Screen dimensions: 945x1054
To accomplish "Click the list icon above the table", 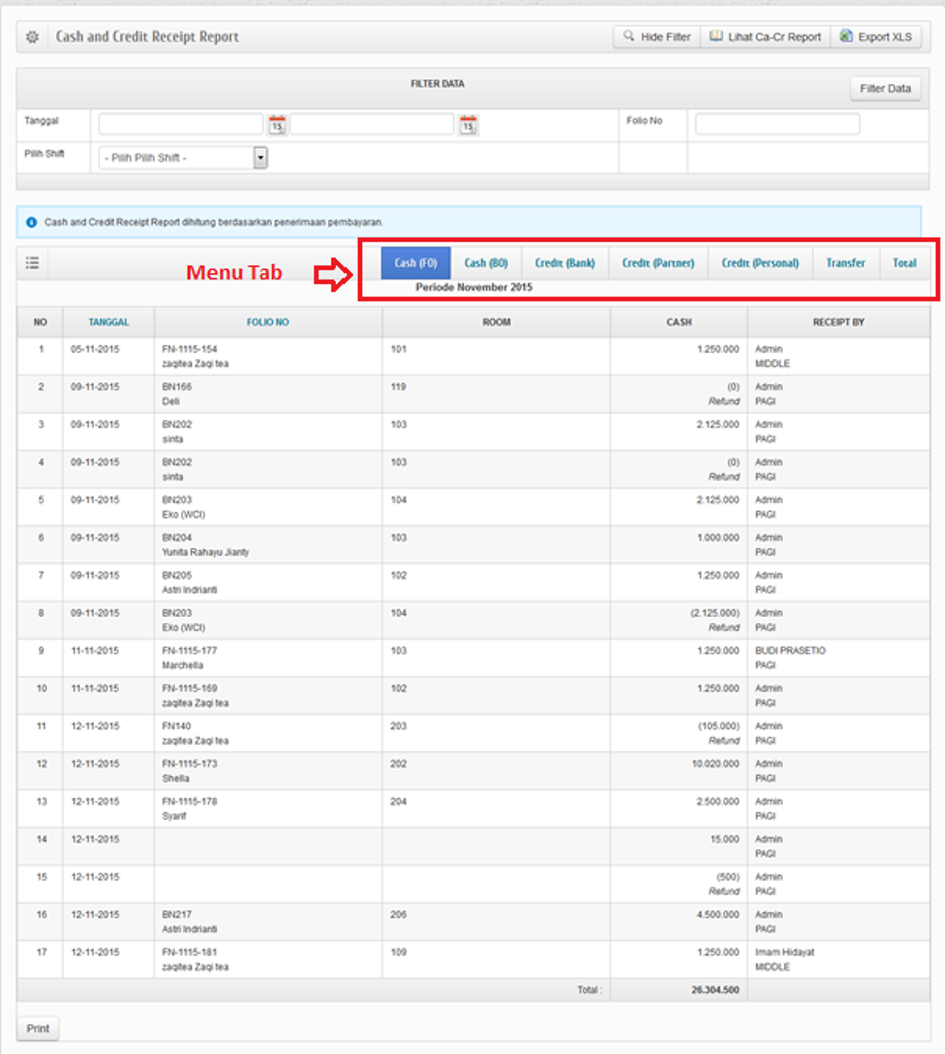I will pos(33,263).
